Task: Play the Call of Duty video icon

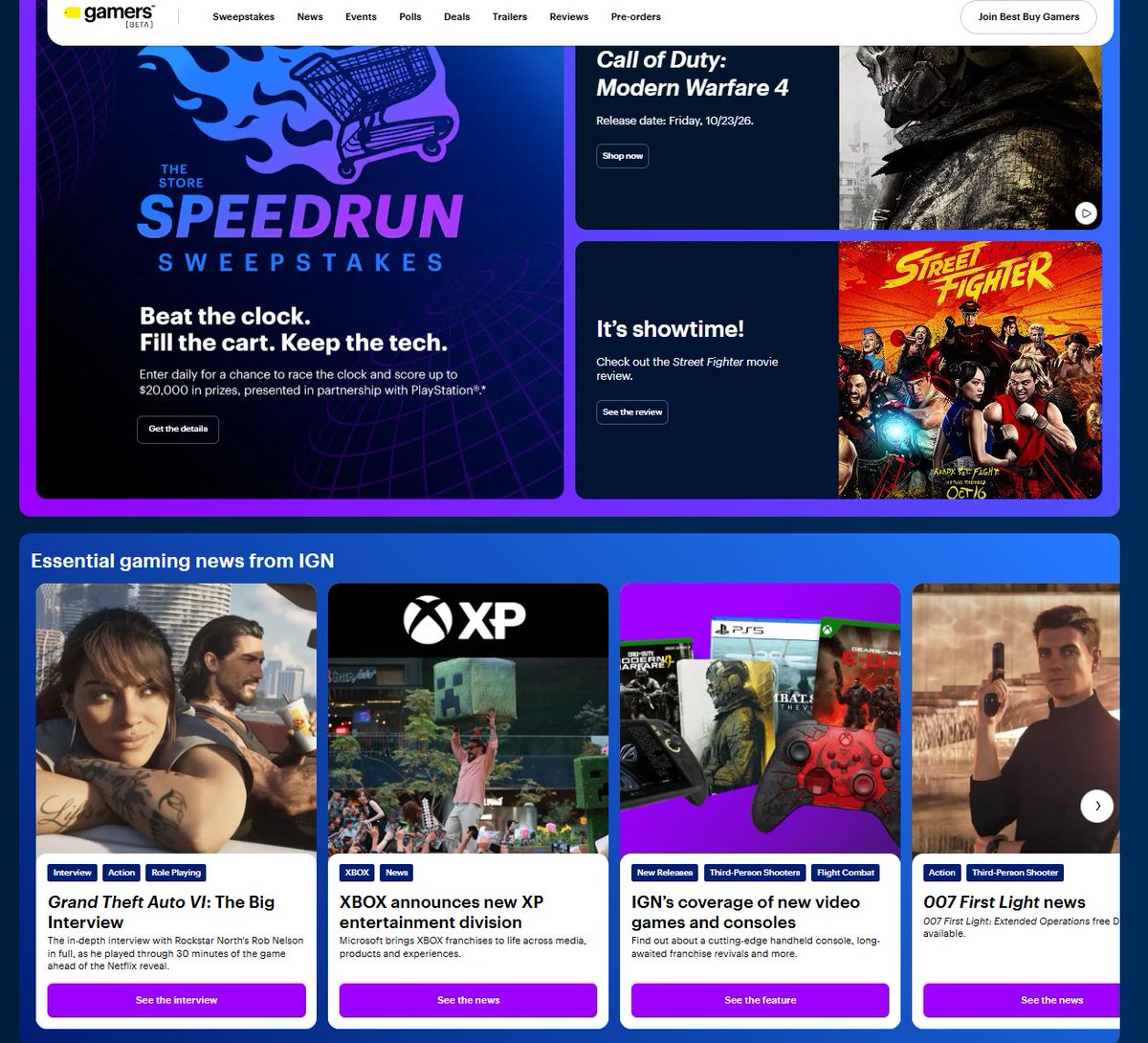Action: [x=1085, y=212]
